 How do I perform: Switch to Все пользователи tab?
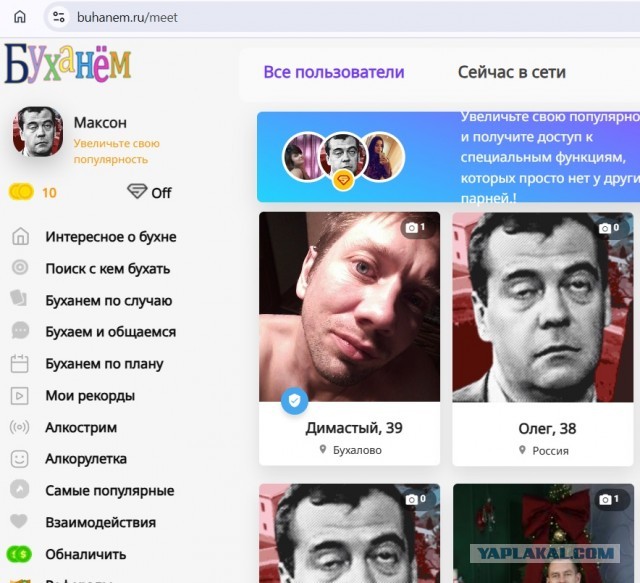coord(333,72)
